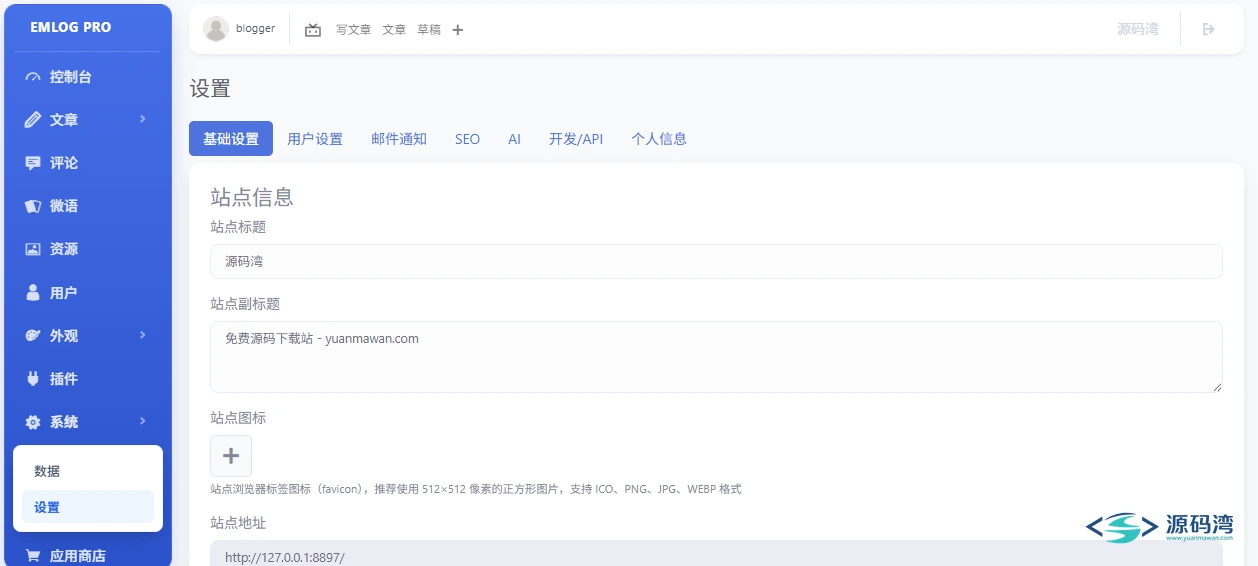
Task: Click the favicon hint text below 站点图标
Action: point(476,489)
